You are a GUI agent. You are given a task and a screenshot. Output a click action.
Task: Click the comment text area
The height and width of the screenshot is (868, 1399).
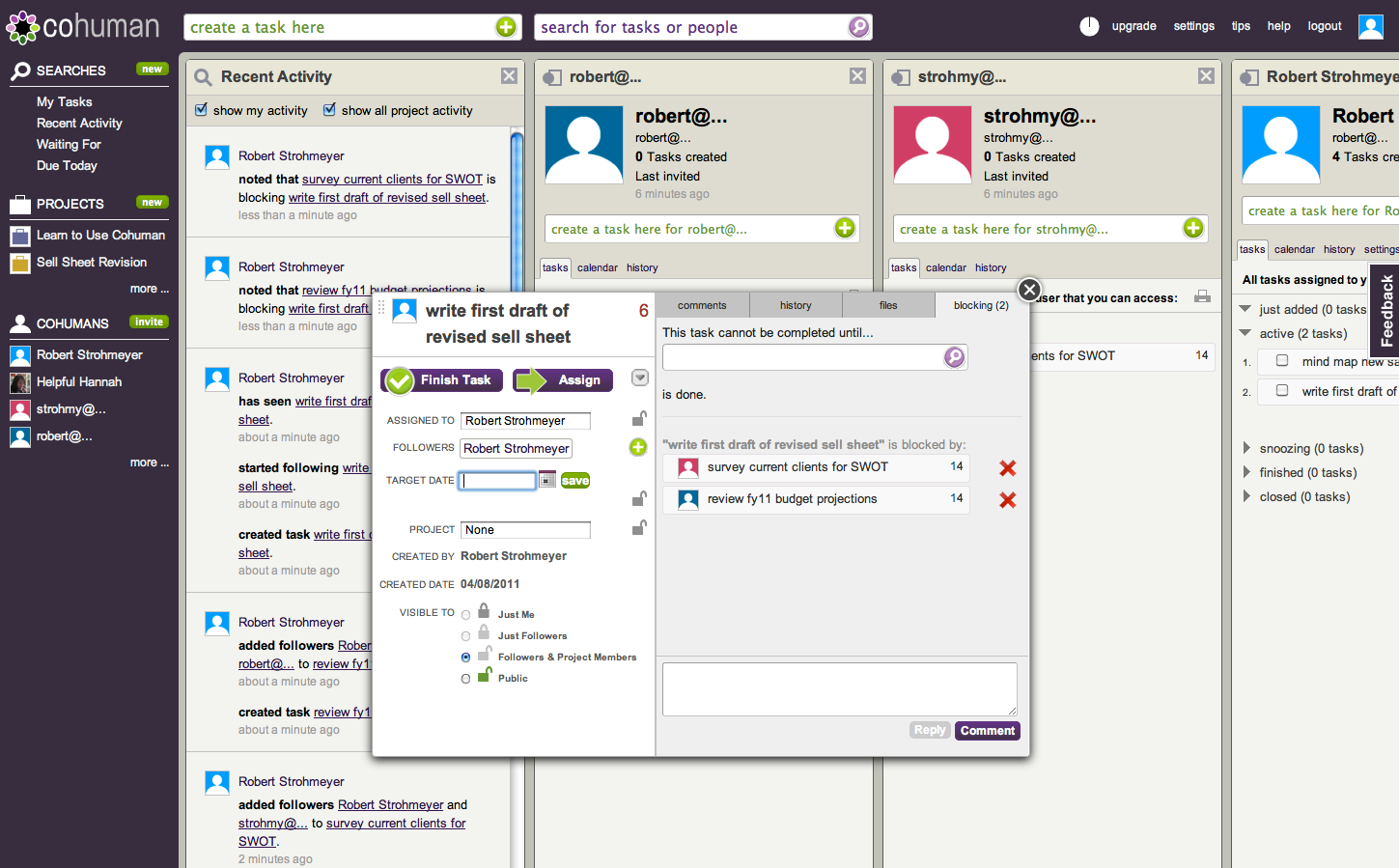[839, 688]
